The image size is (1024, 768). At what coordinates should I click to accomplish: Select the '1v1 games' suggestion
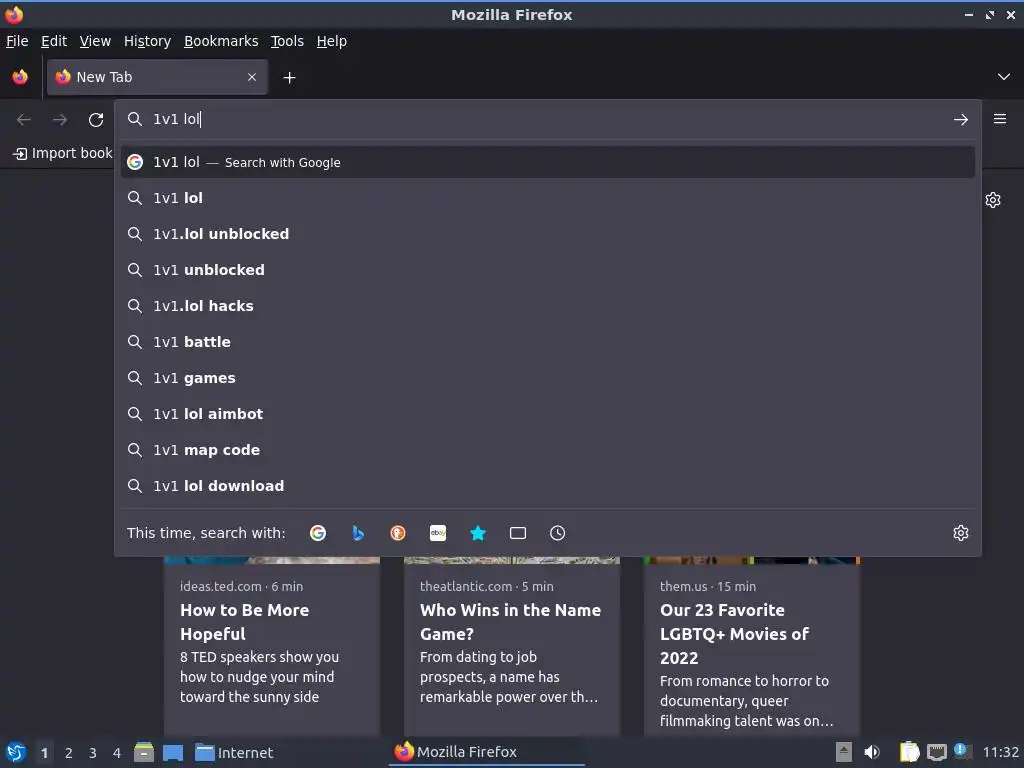click(x=548, y=377)
